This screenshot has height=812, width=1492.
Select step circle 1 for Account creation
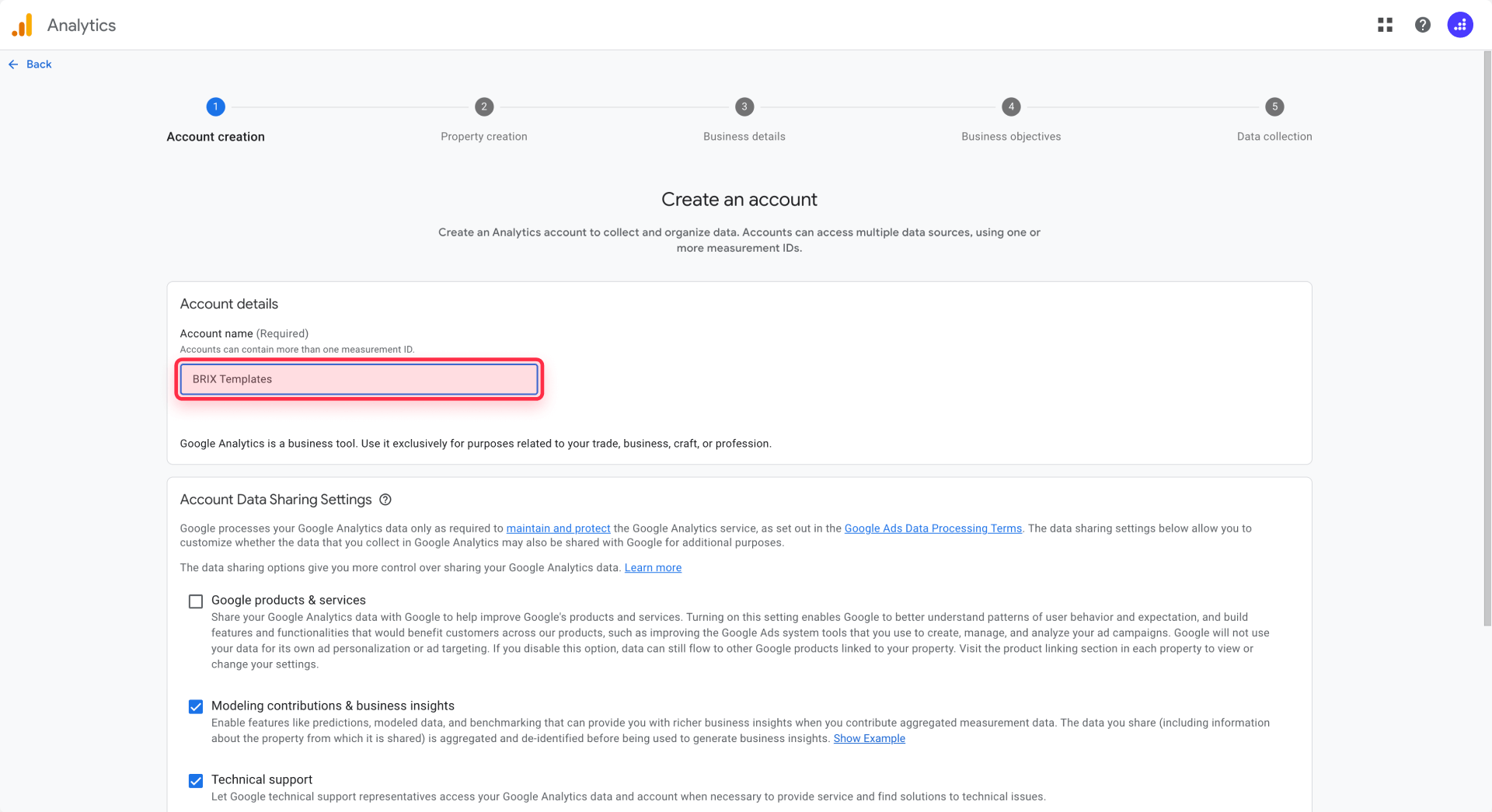215,106
